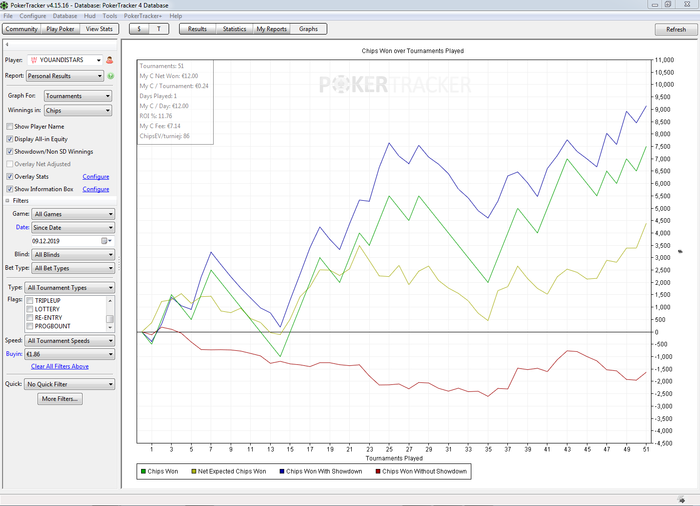Open the Hud menu

point(89,16)
